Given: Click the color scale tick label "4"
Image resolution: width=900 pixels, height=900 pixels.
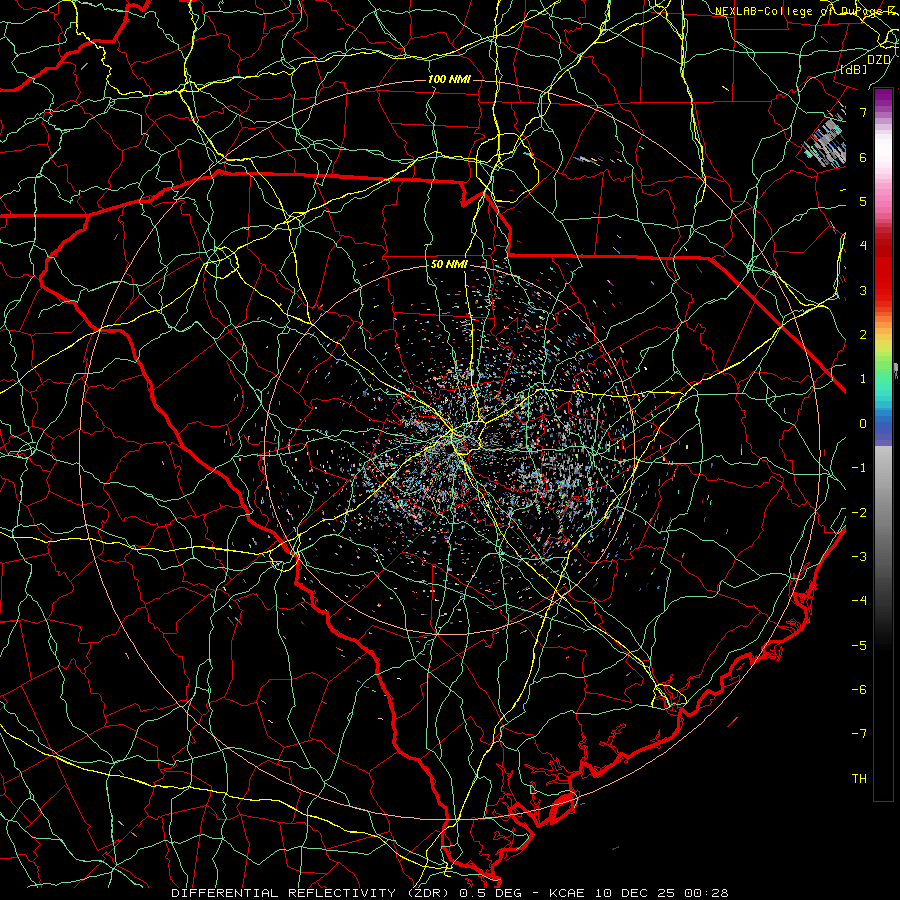Looking at the screenshot, I should pyautogui.click(x=863, y=246).
